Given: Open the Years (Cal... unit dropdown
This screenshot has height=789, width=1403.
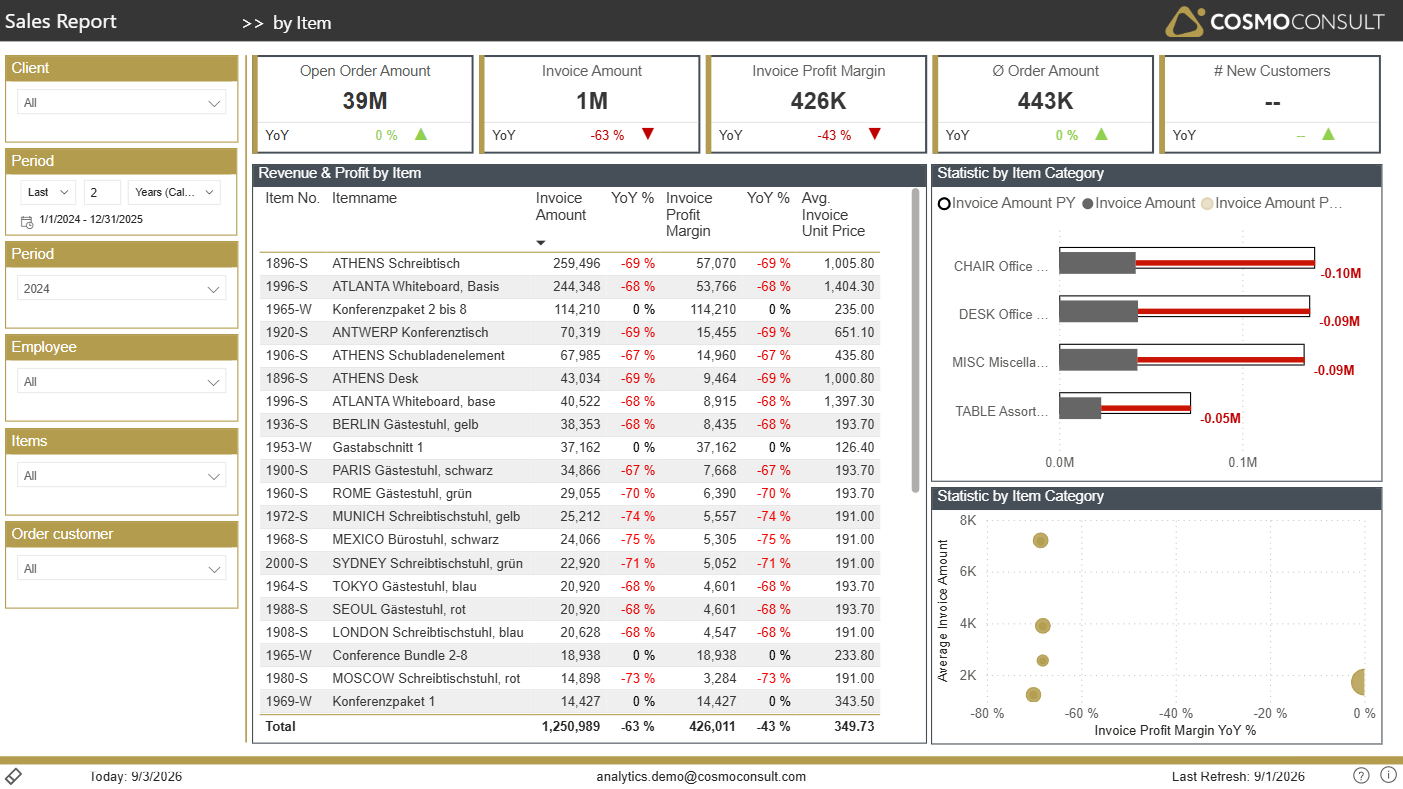Looking at the screenshot, I should (175, 192).
